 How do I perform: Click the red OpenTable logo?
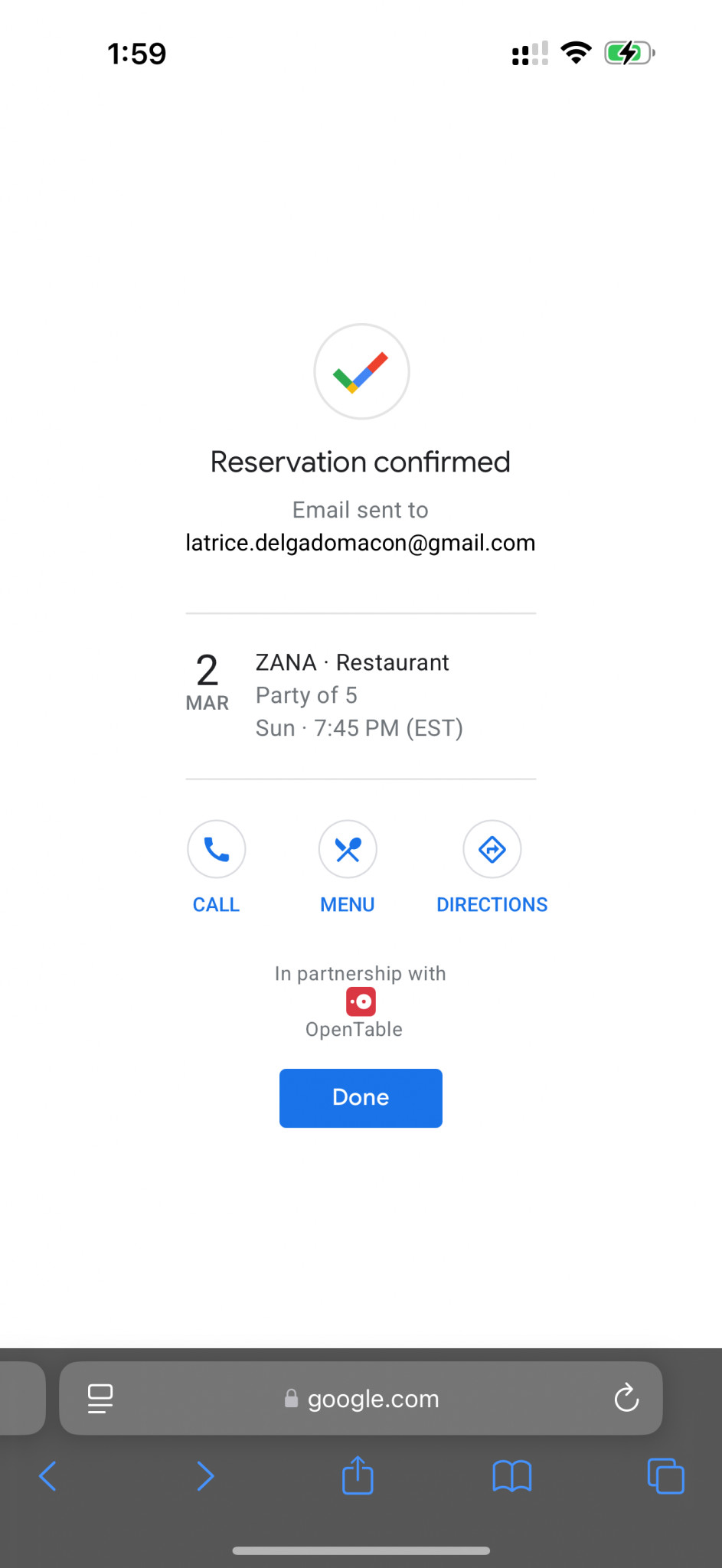[361, 1001]
